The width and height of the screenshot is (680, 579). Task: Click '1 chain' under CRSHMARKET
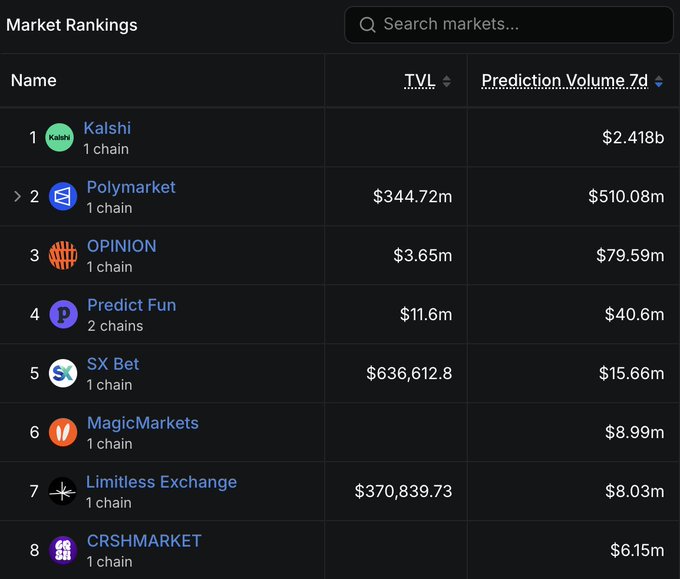109,562
